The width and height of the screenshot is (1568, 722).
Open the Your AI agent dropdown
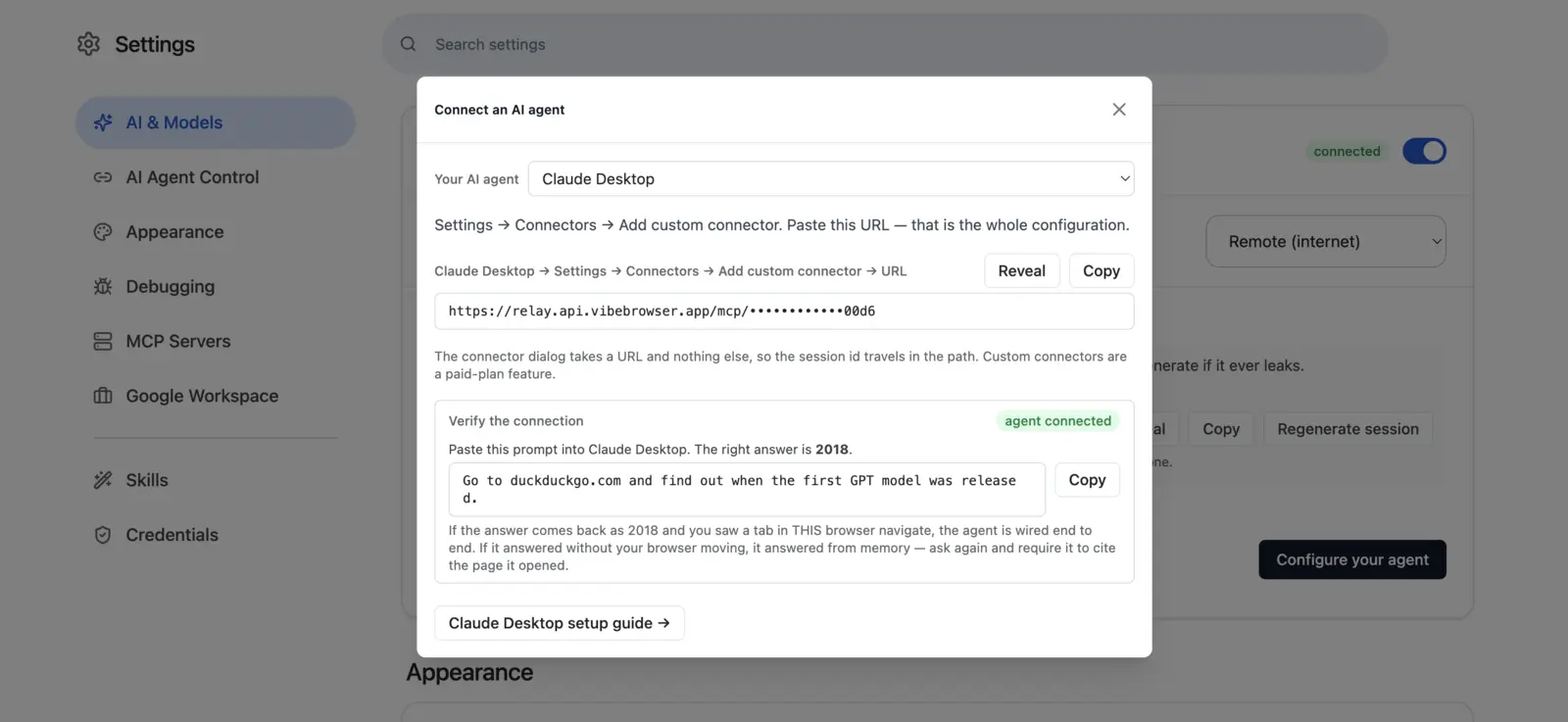831,179
